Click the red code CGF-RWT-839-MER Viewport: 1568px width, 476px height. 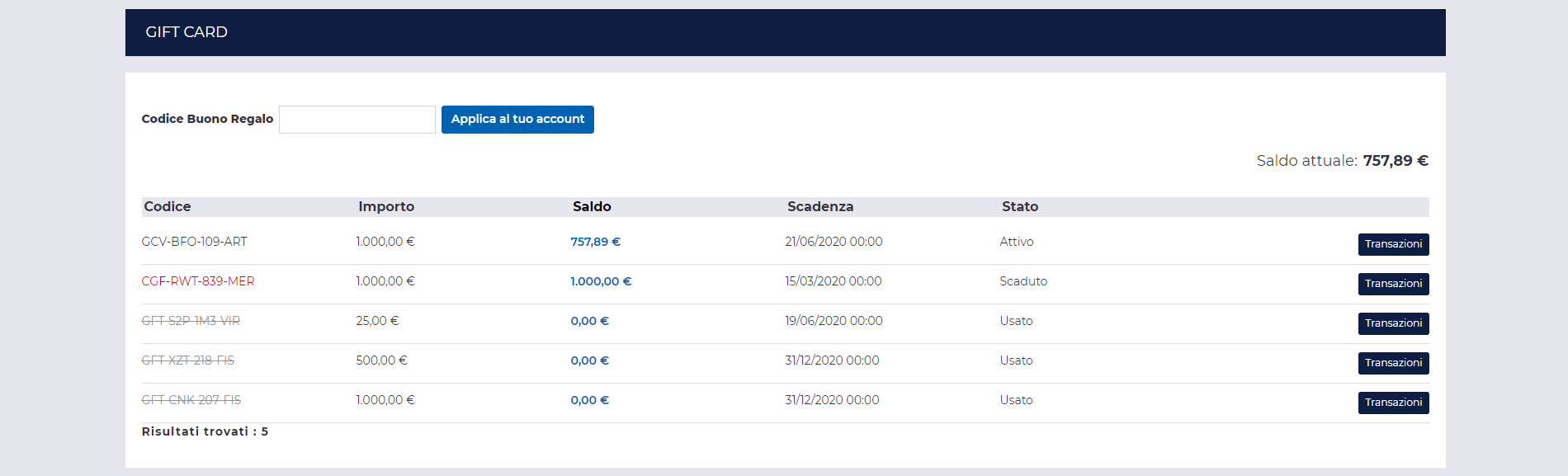point(198,281)
